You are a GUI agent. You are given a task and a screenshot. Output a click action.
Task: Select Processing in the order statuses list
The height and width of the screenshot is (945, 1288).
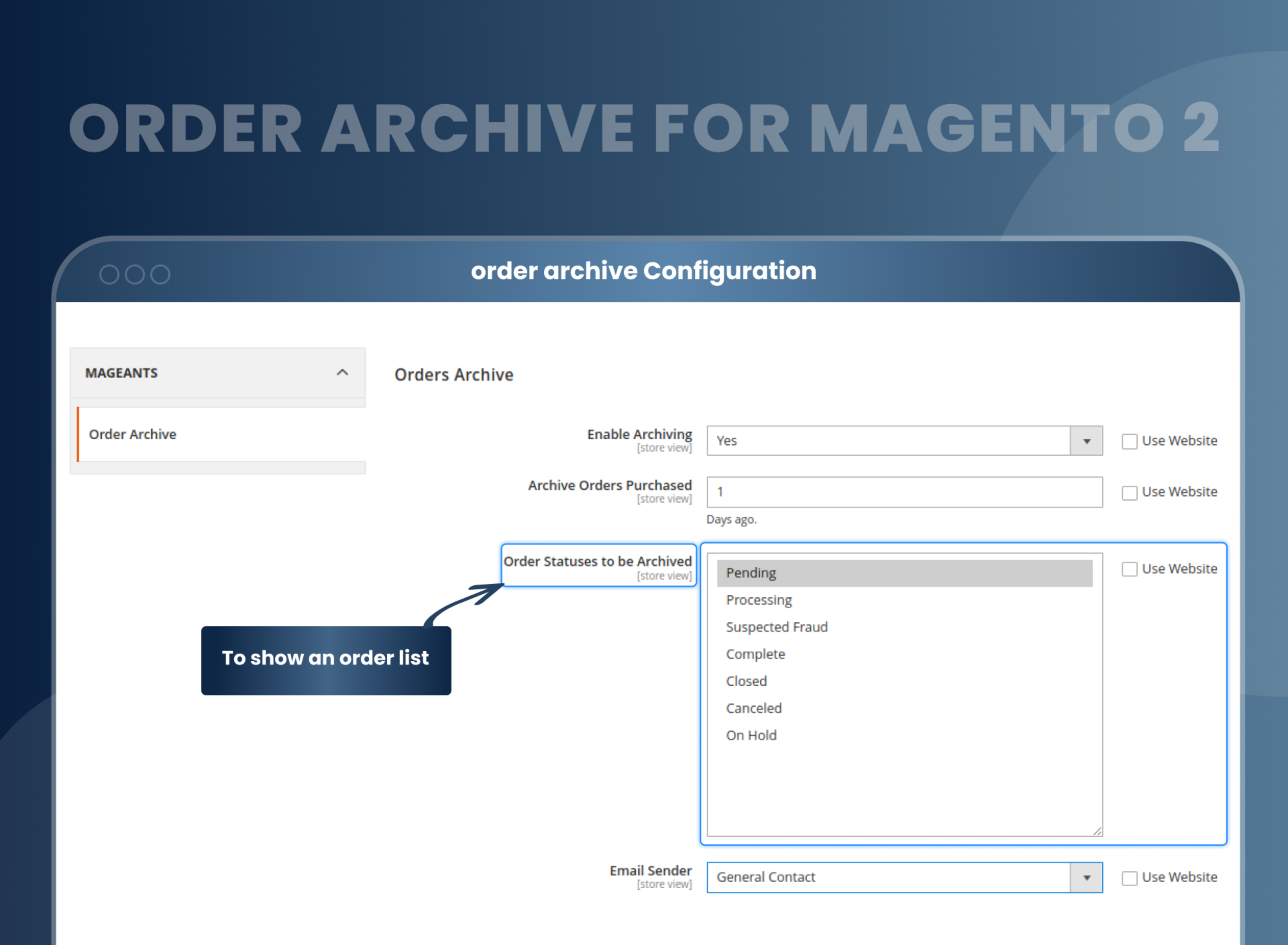coord(904,600)
